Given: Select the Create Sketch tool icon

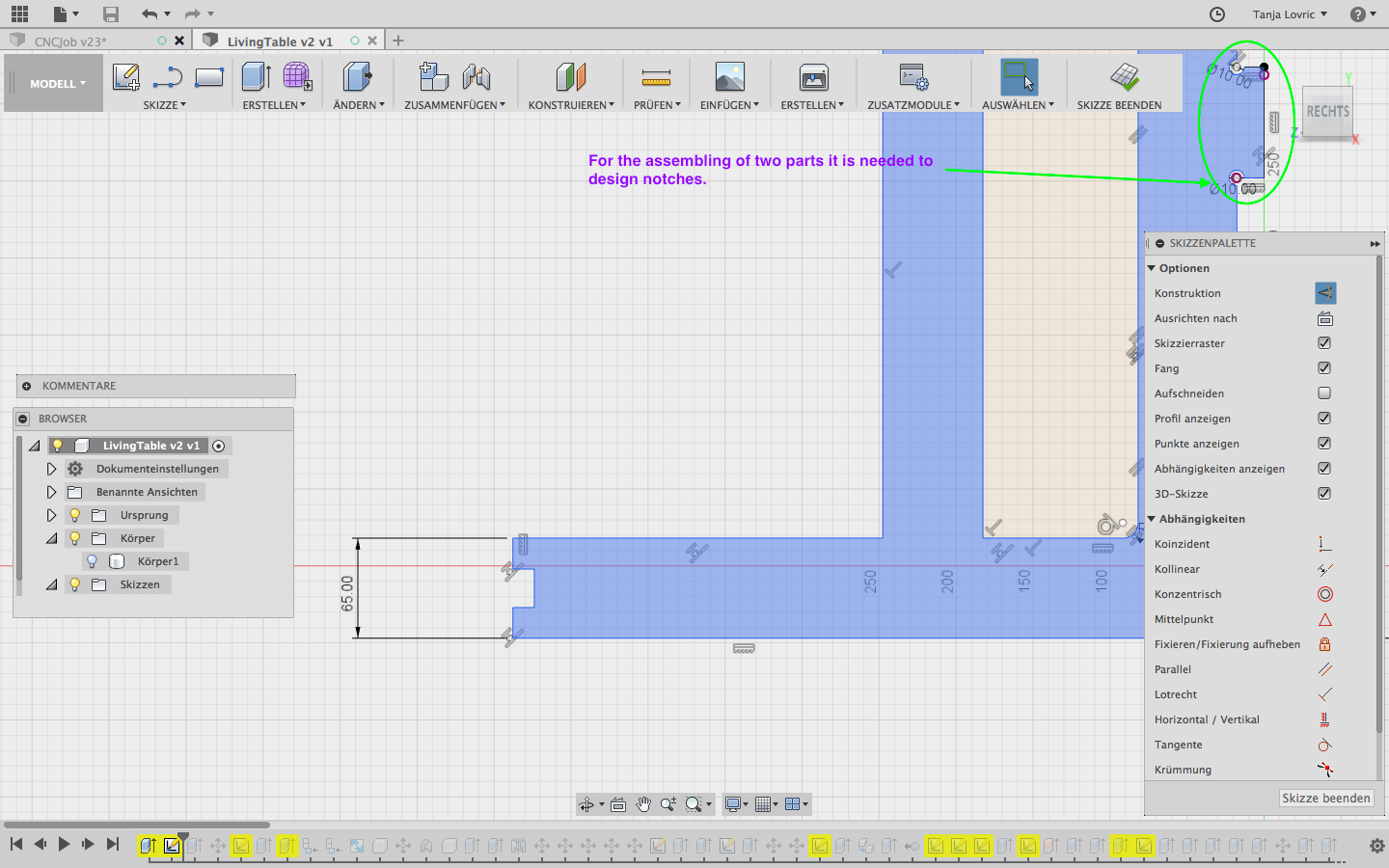Looking at the screenshot, I should point(126,77).
